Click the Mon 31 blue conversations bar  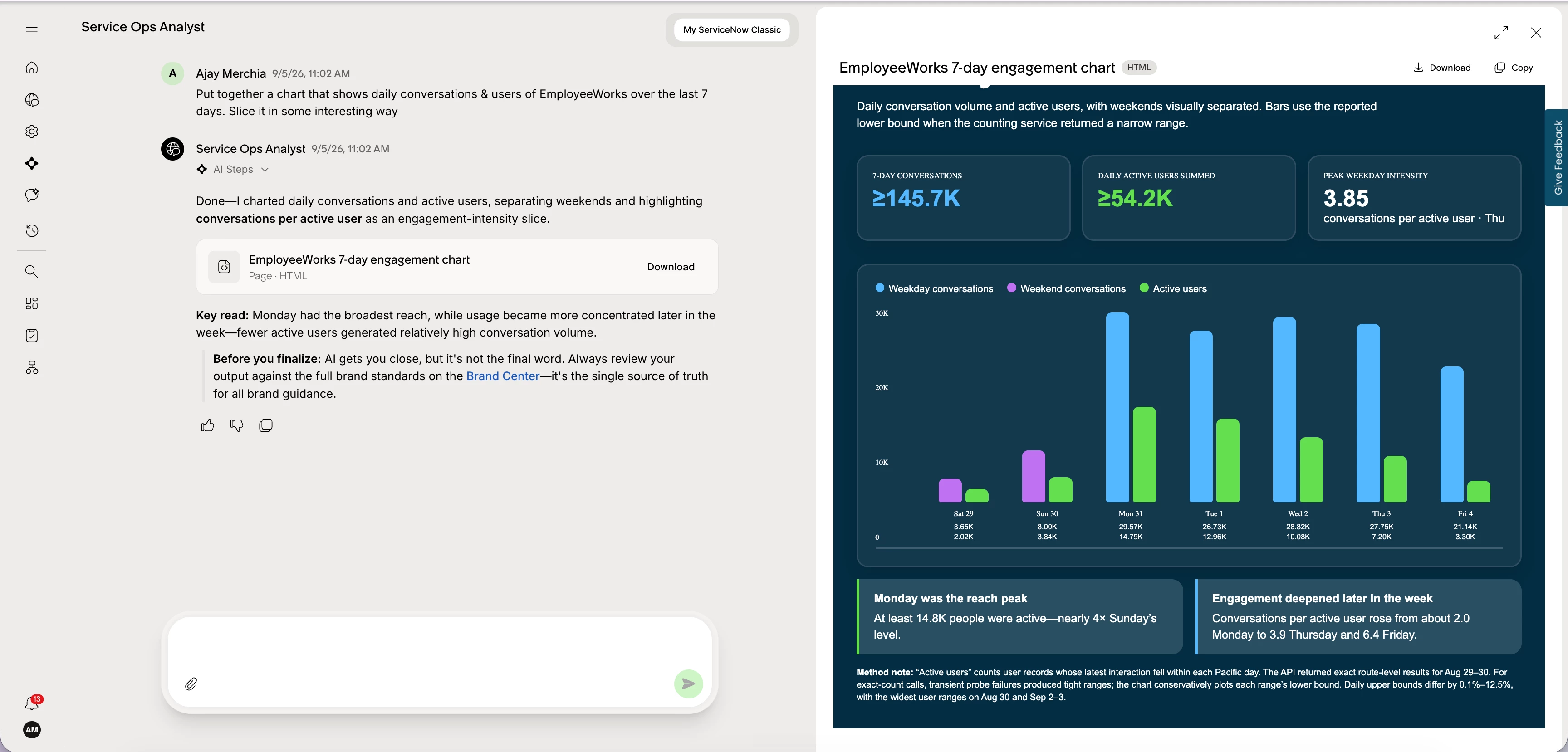click(1117, 407)
